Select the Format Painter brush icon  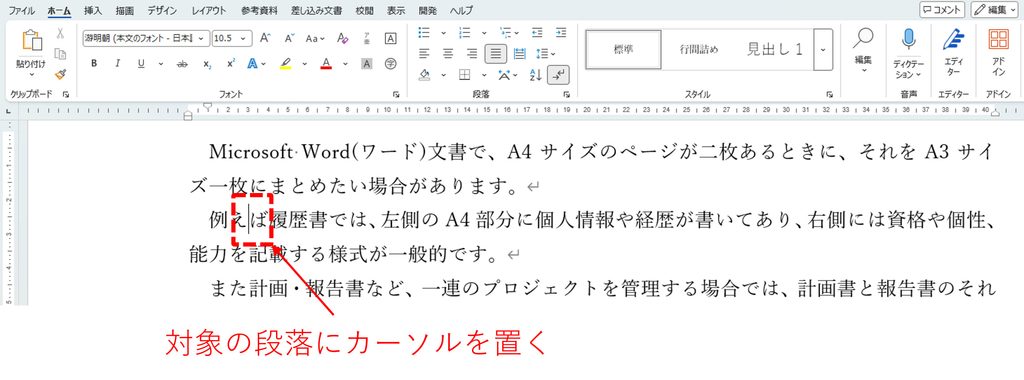(60, 74)
